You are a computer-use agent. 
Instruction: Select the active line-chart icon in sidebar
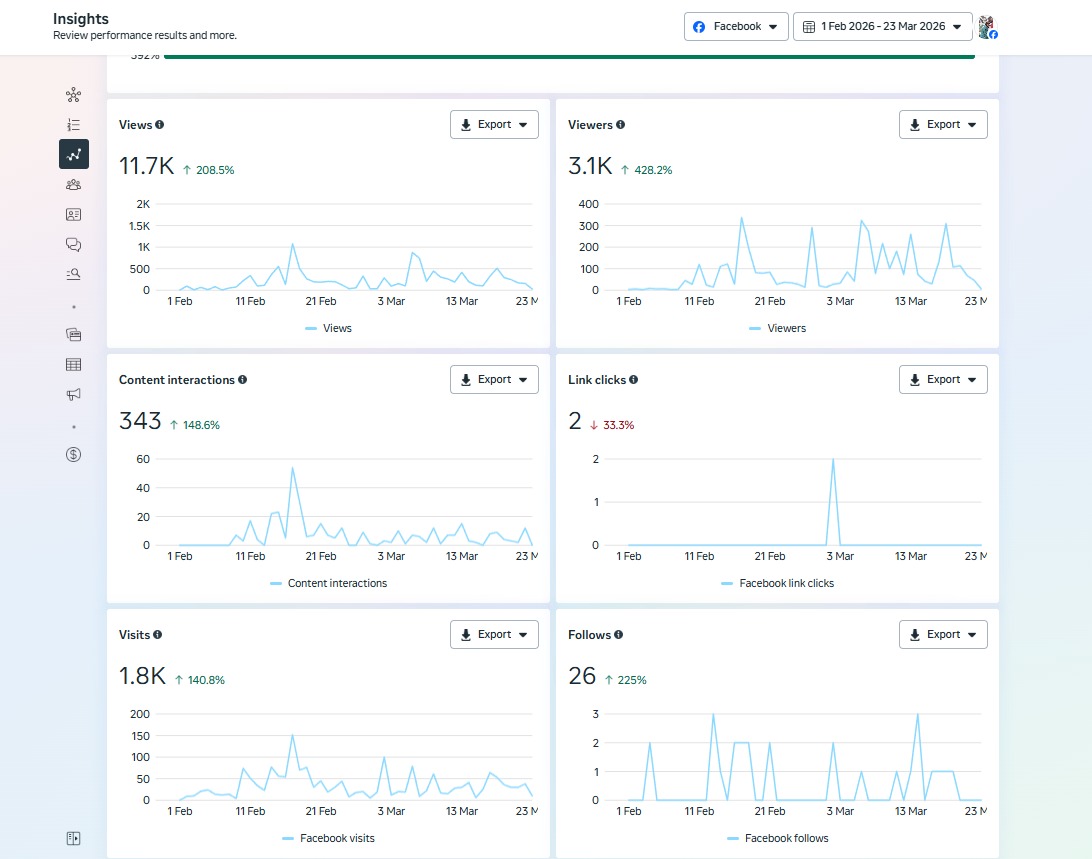(x=74, y=154)
